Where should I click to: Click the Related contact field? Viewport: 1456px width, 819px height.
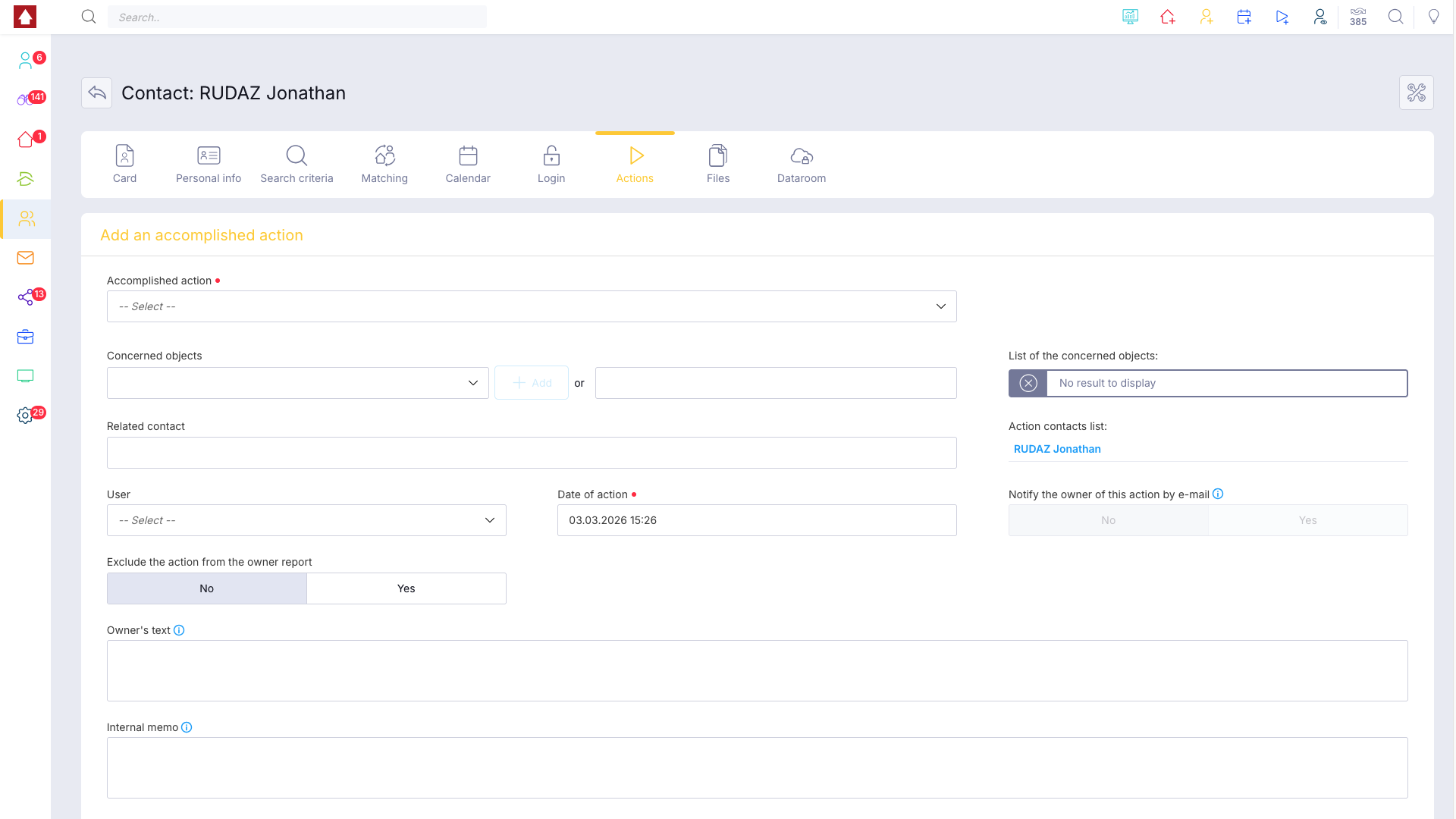coord(532,453)
